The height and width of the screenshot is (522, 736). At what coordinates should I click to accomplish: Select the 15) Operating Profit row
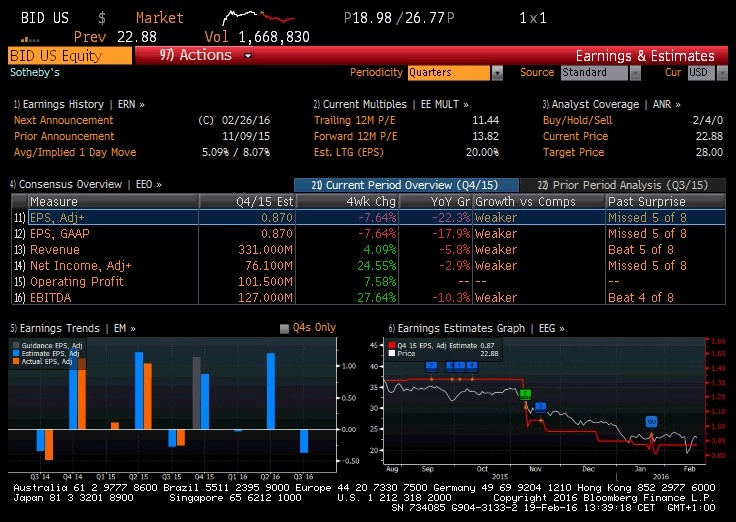pos(368,281)
